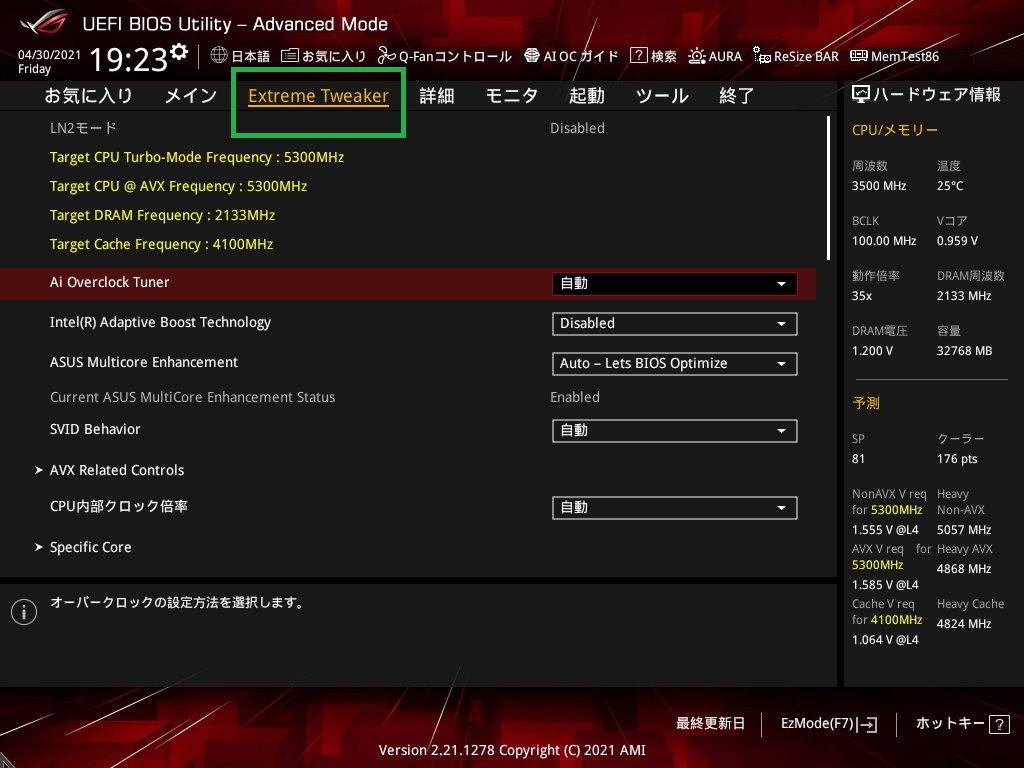1024x768 pixels.
Task: Click the SP value 81
Action: point(858,458)
